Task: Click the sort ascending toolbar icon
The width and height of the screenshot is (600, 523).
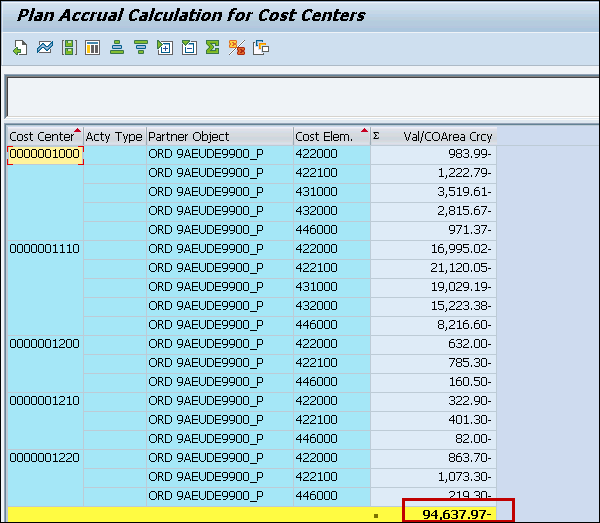Action: [117, 47]
